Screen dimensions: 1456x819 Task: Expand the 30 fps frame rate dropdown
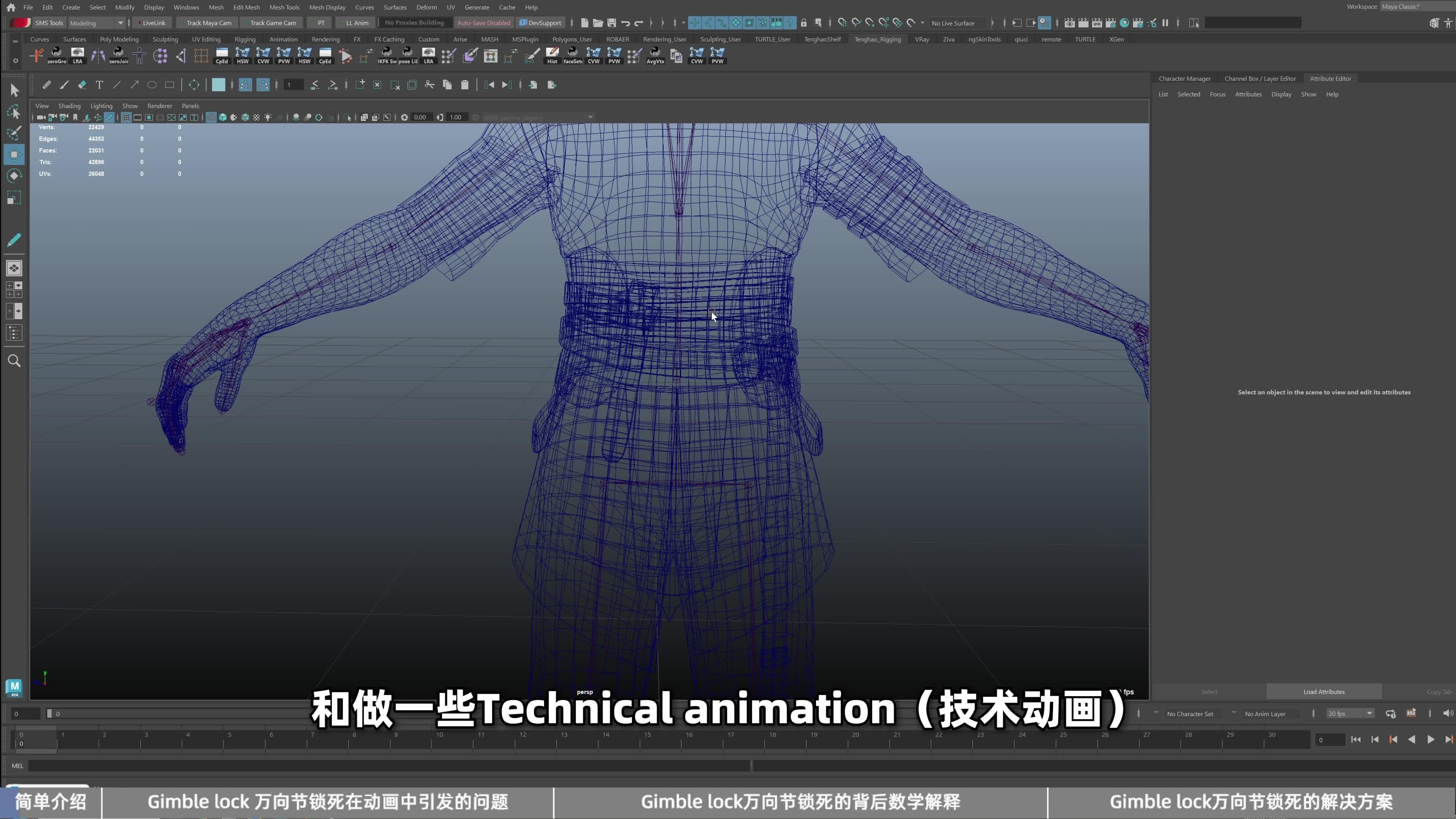coord(1350,714)
